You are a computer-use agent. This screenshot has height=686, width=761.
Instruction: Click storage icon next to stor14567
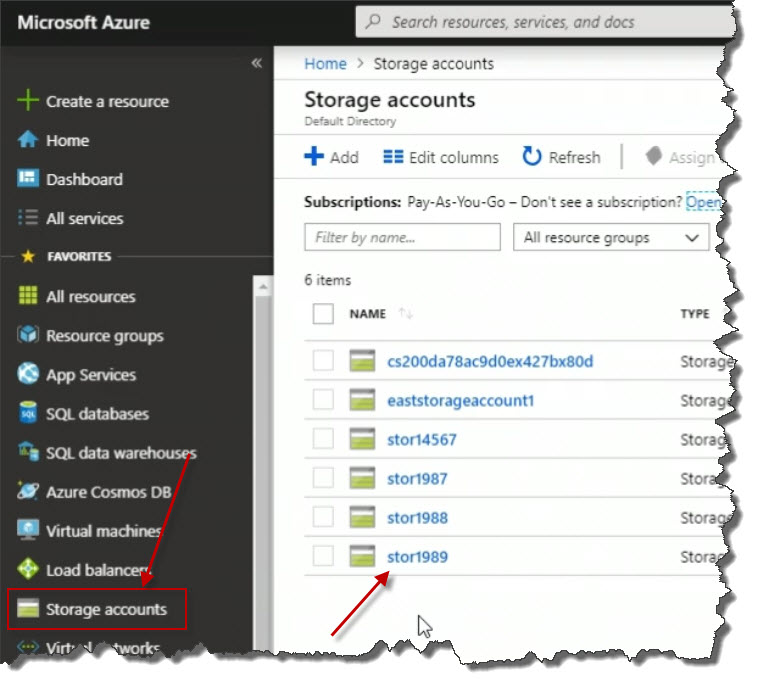362,439
